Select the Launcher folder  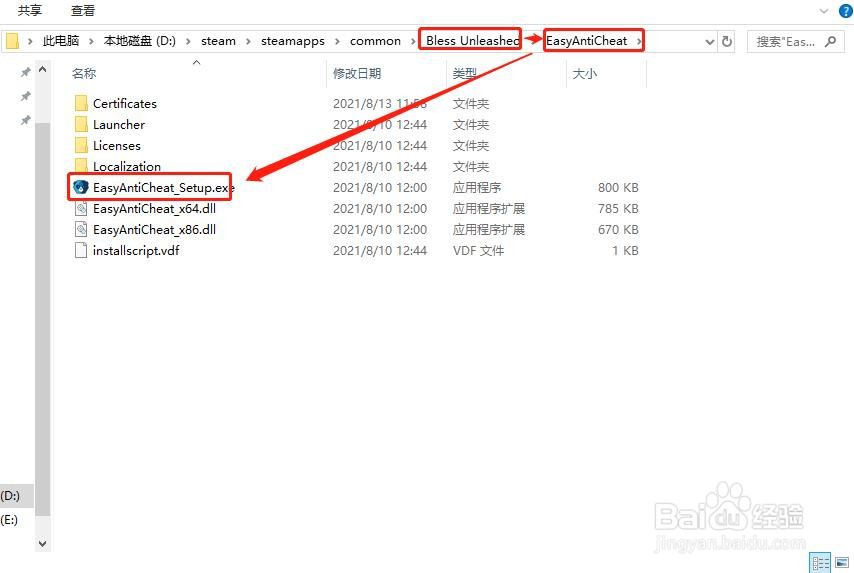119,125
